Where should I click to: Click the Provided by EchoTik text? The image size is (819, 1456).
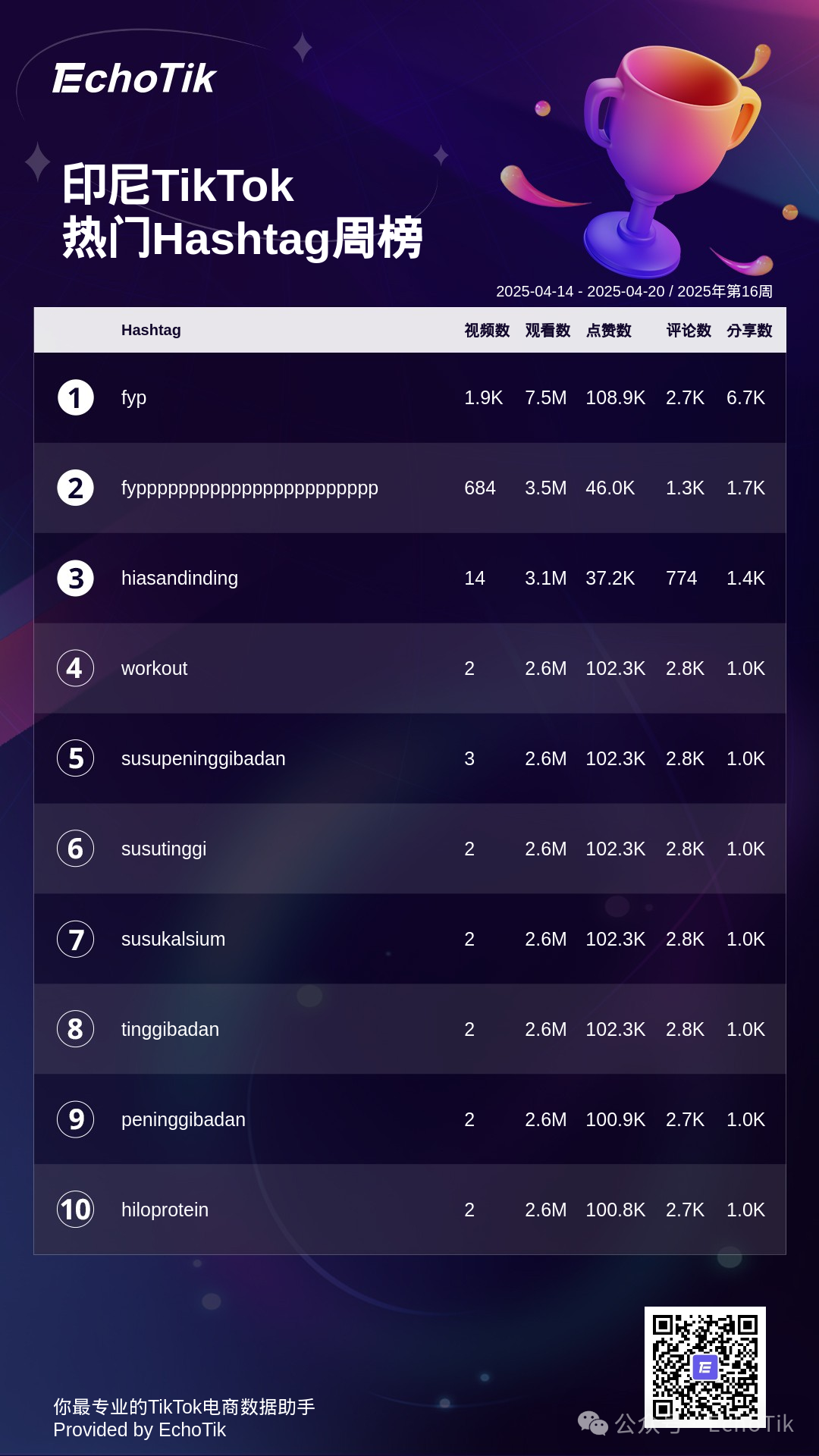140,1429
